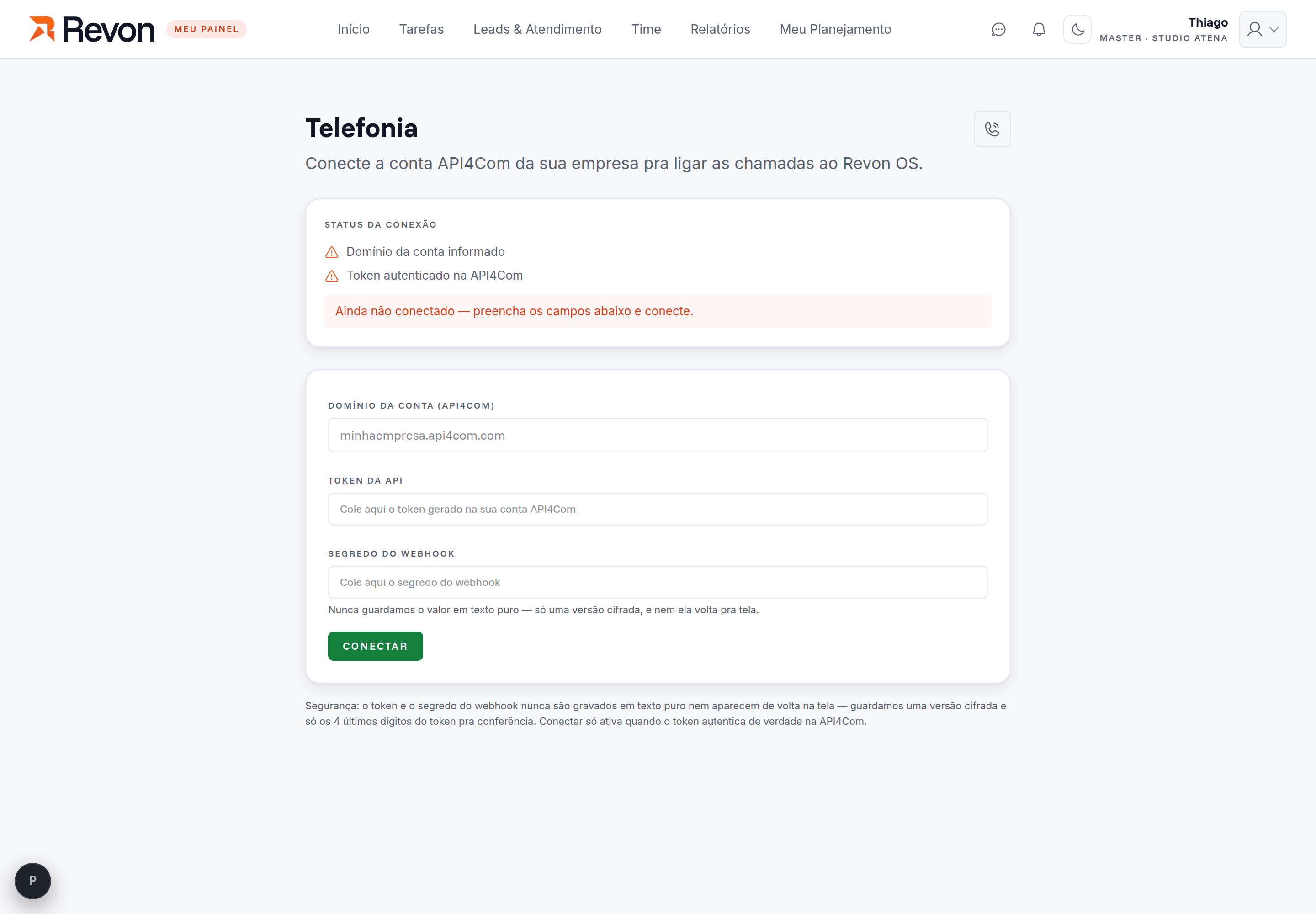Click the phone call icon beside Telefonia
1316x914 pixels.
992,129
